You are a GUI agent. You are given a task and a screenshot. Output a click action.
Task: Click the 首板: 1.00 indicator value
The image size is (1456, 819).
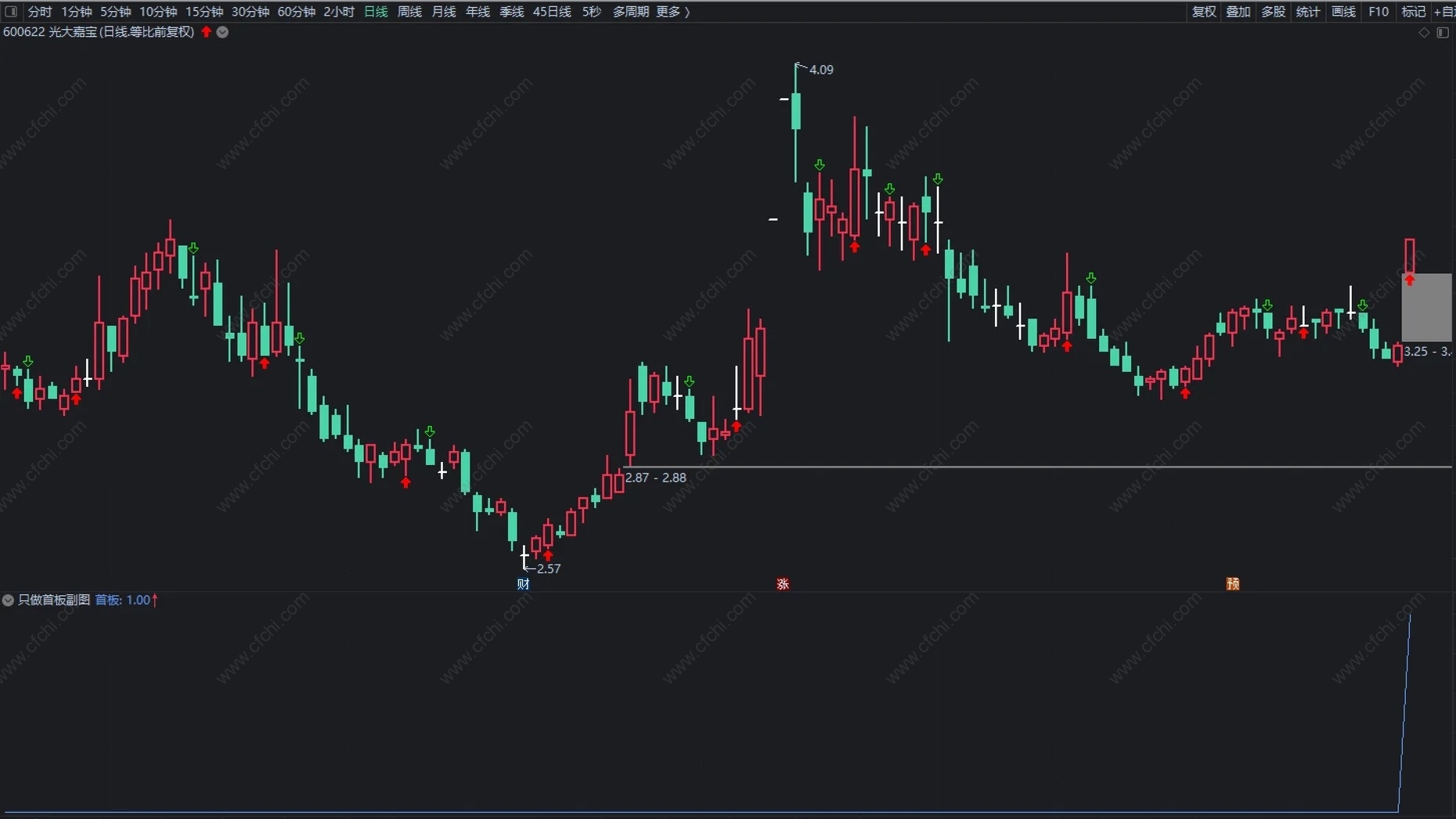coord(127,600)
